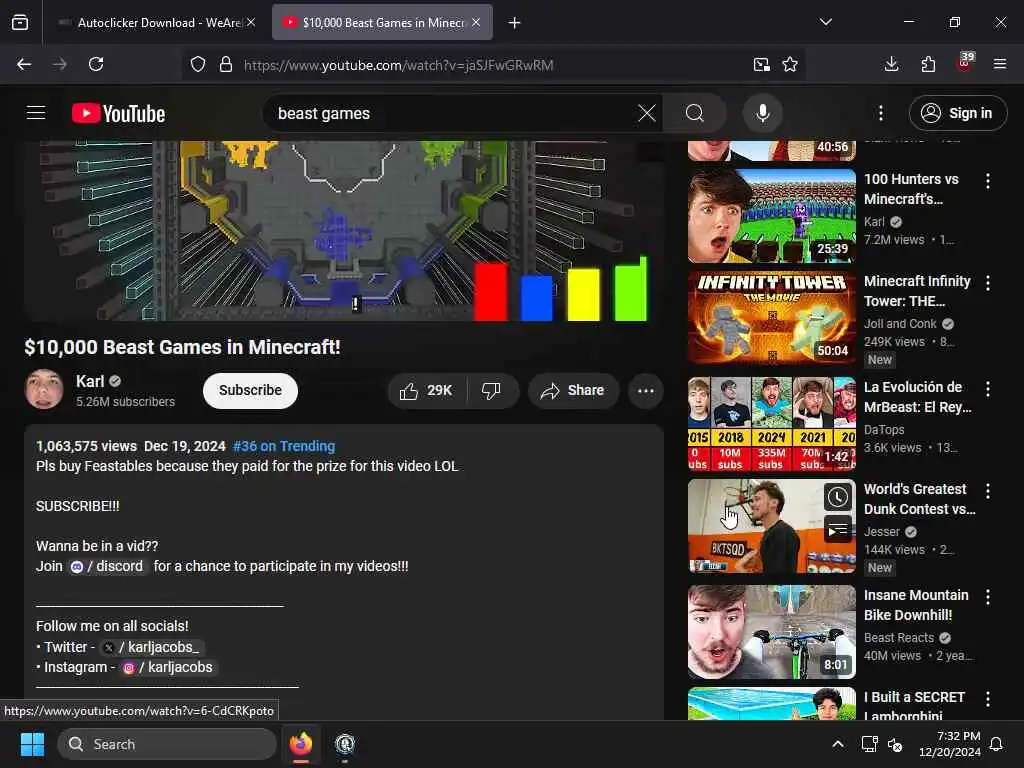This screenshot has width=1024, height=768.
Task: Open options for World's Greatest Dunk Contest
Action: tap(987, 491)
